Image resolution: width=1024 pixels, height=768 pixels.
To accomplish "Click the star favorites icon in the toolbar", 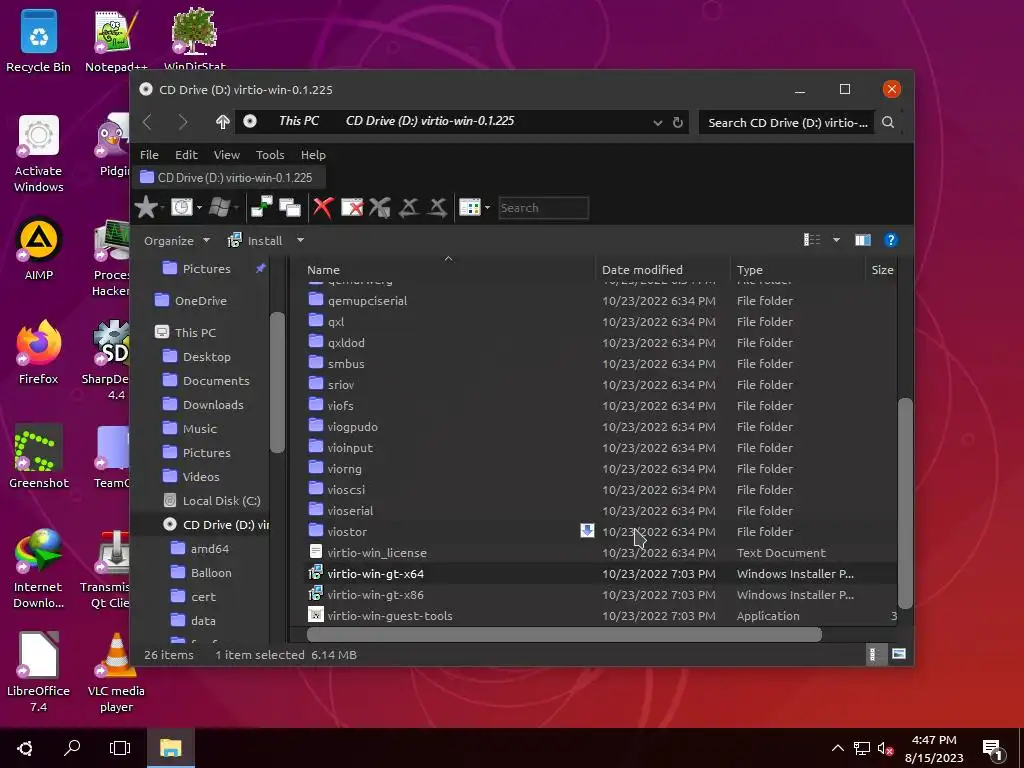I will 146,208.
